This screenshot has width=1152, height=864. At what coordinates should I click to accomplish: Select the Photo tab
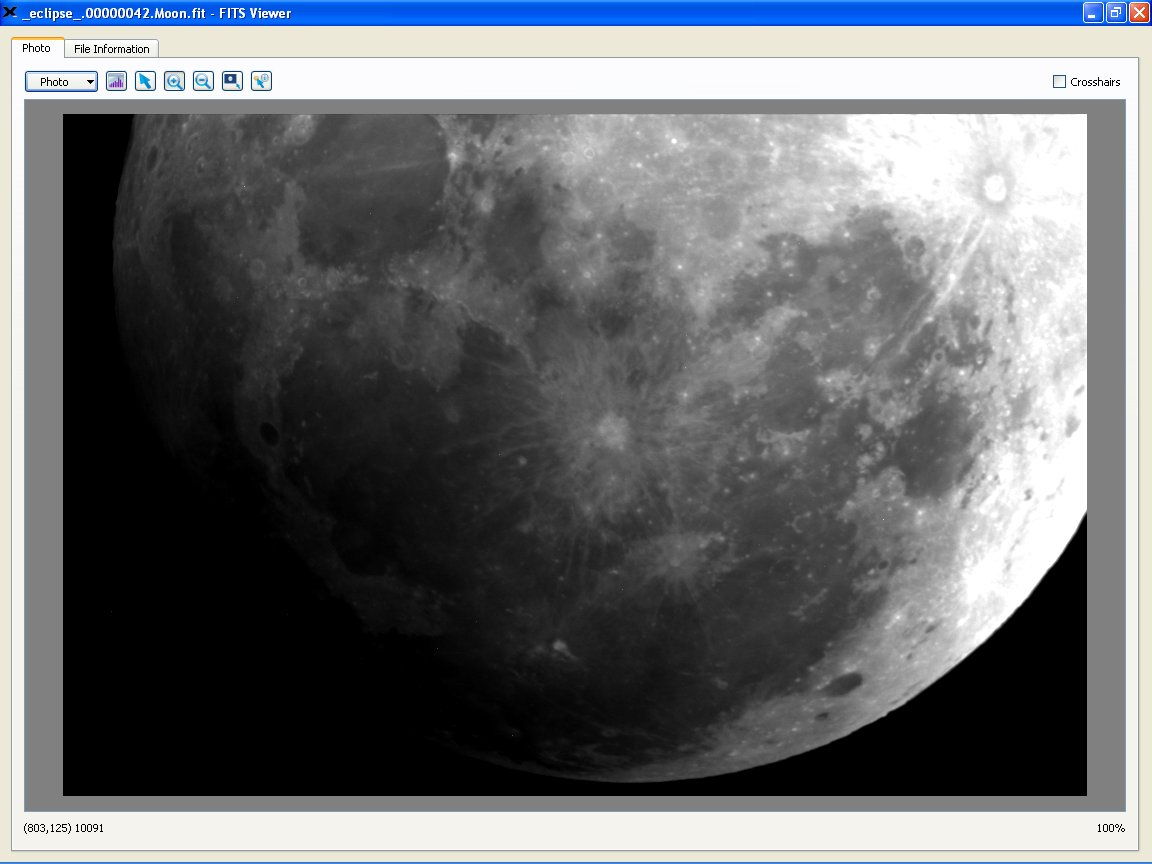(x=37, y=48)
